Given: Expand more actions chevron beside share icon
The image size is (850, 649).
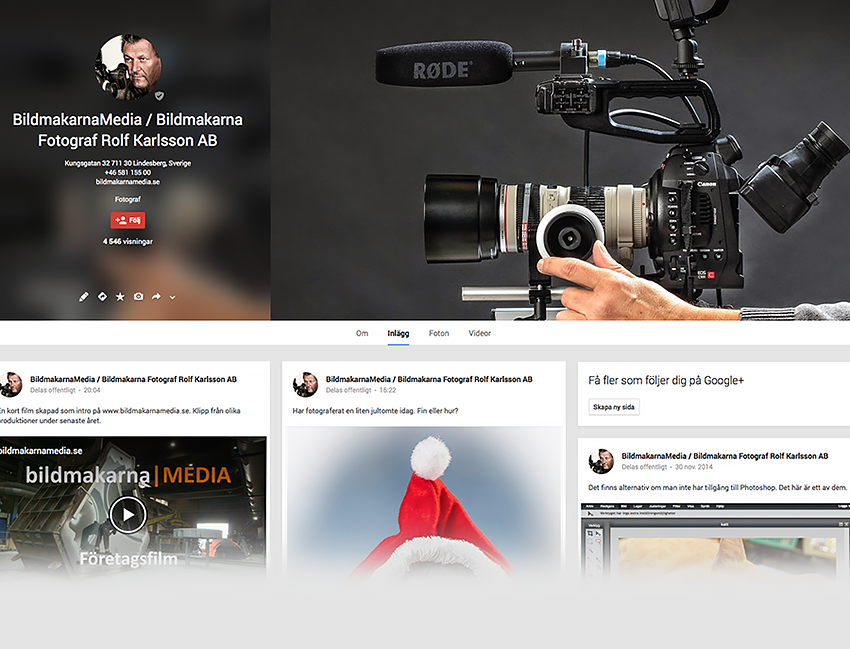Looking at the screenshot, I should coord(172,297).
